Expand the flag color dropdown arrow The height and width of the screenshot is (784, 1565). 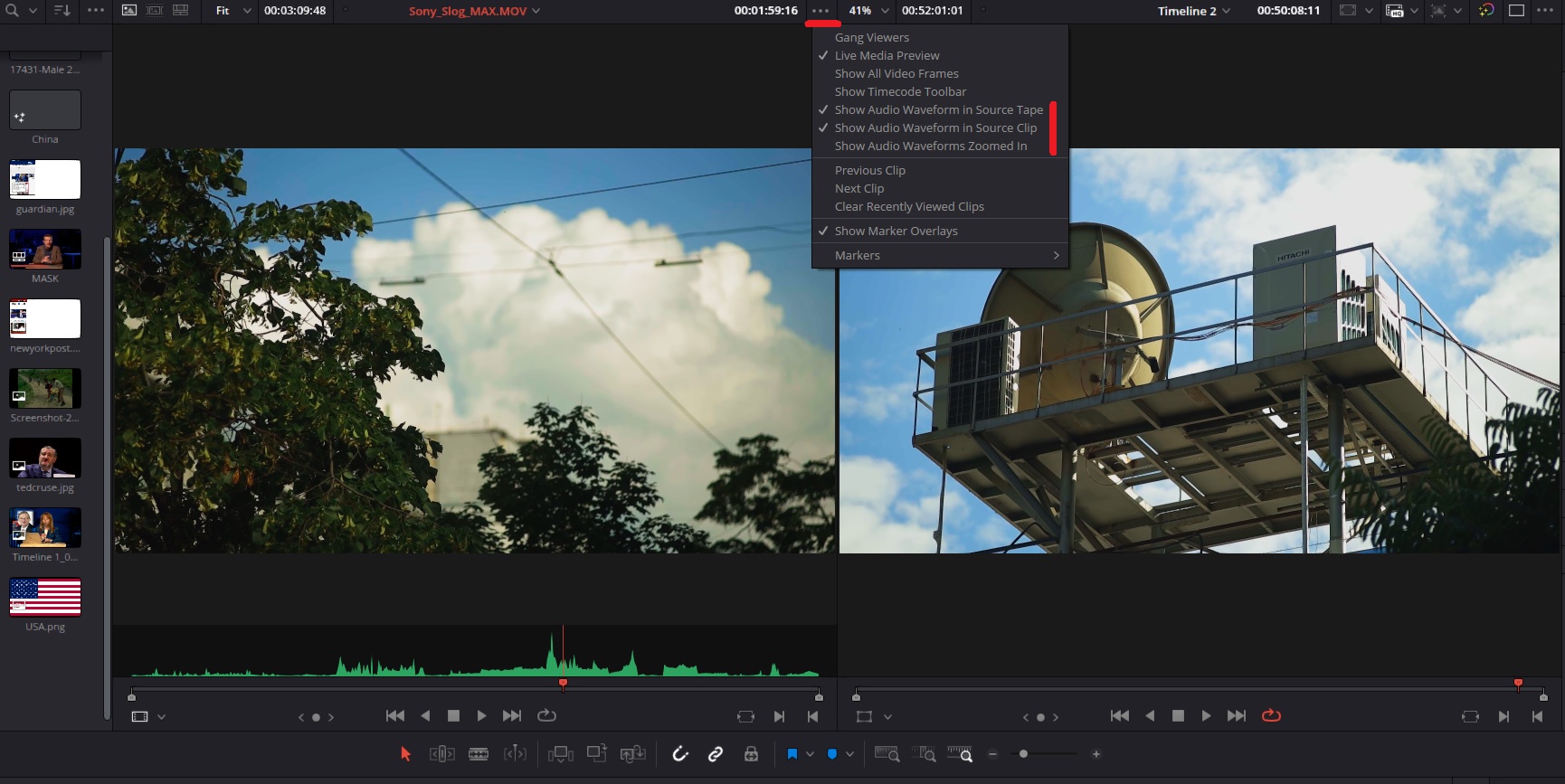(x=810, y=754)
